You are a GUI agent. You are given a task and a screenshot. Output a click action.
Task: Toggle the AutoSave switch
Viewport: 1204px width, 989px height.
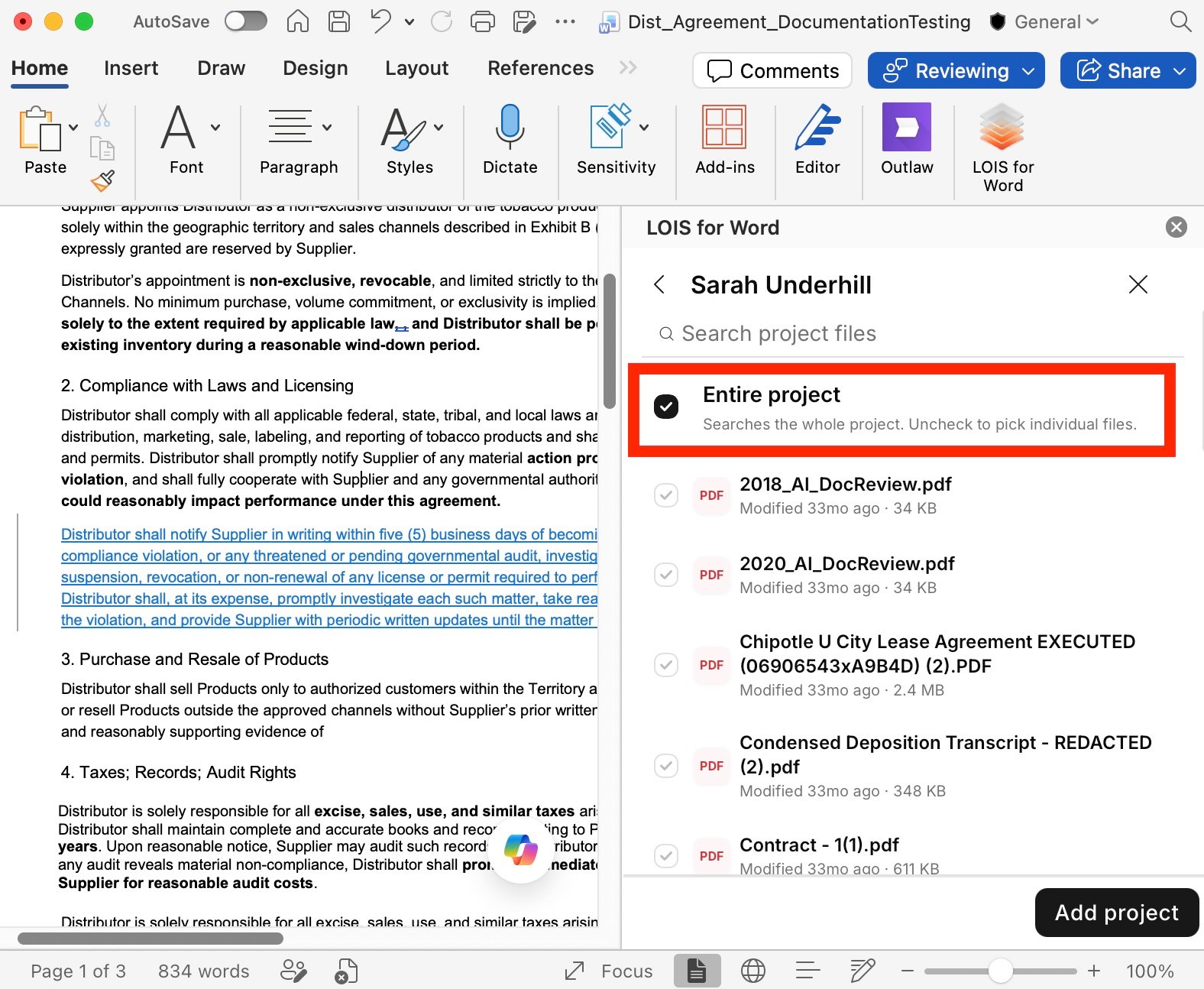[246, 21]
